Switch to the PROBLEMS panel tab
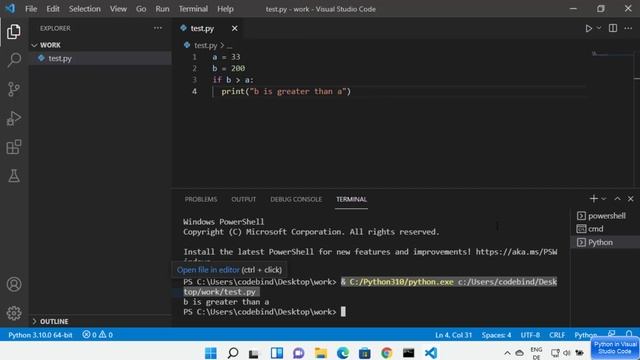This screenshot has height=360, width=640. [201, 199]
